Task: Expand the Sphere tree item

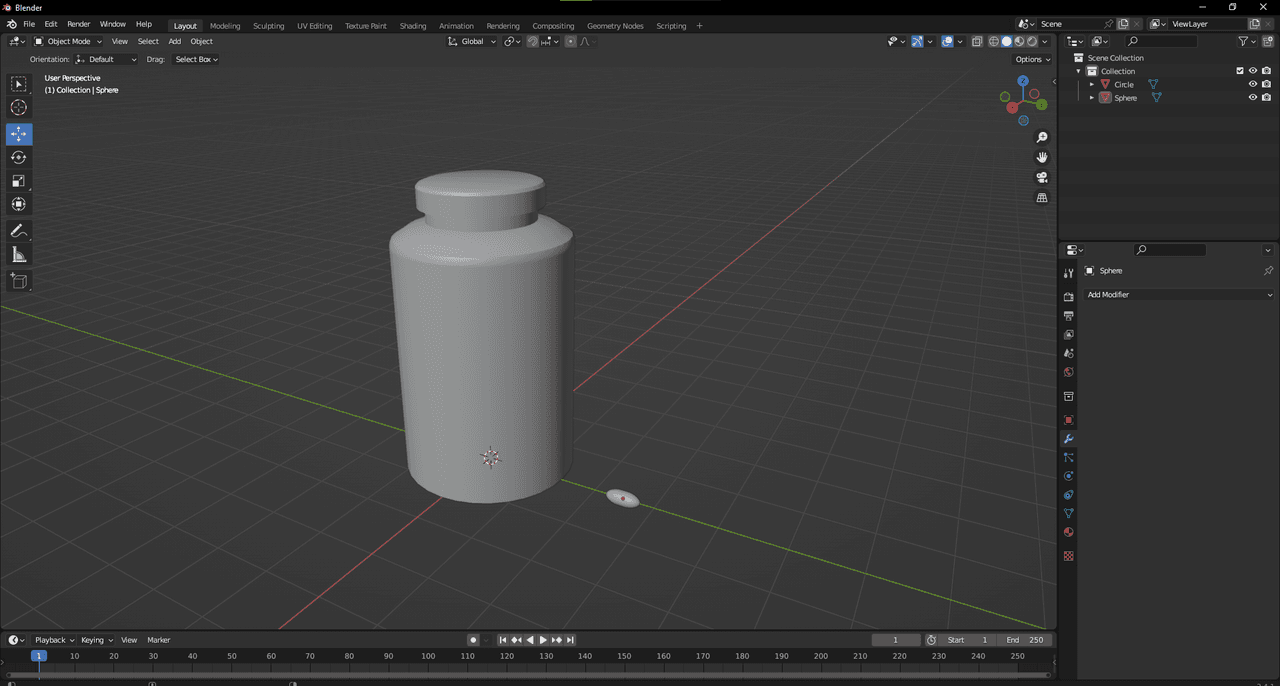Action: pyautogui.click(x=1092, y=98)
